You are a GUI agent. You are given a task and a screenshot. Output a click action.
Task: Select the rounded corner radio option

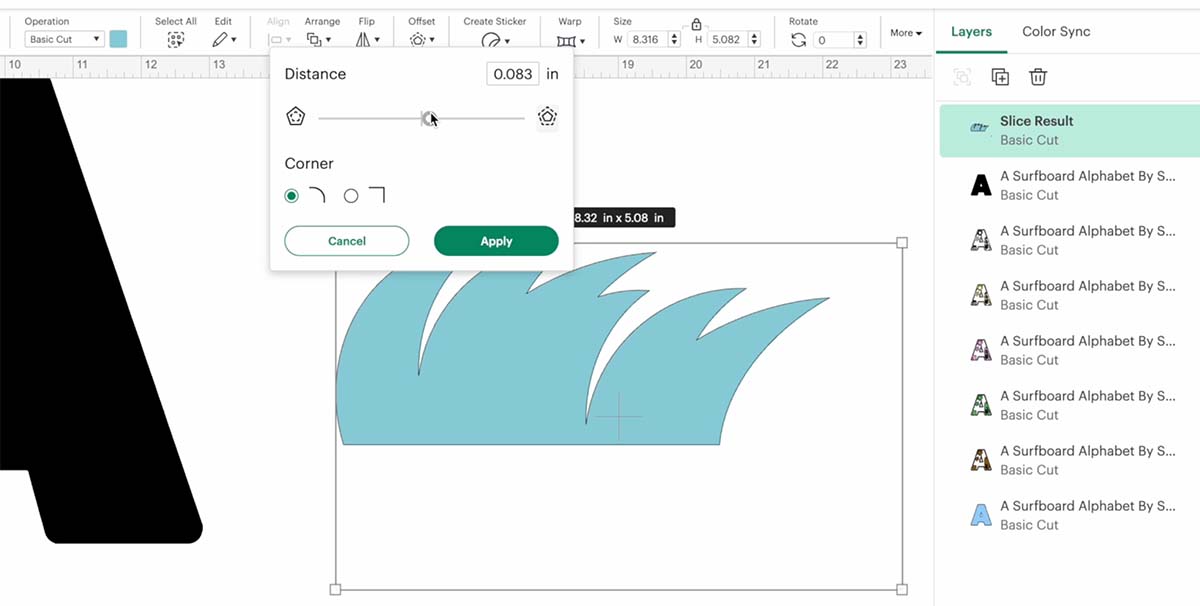point(291,196)
